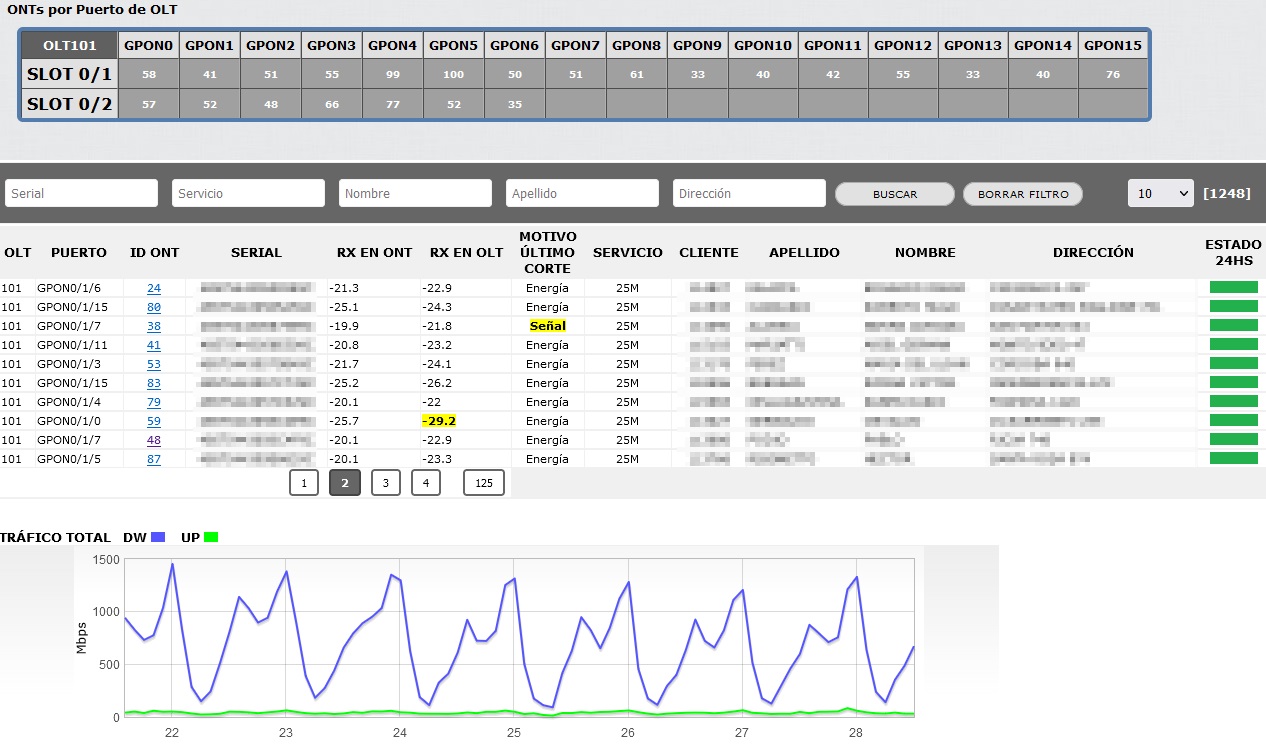Click the Apellido search field
The width and height of the screenshot is (1266, 749).
(582, 193)
